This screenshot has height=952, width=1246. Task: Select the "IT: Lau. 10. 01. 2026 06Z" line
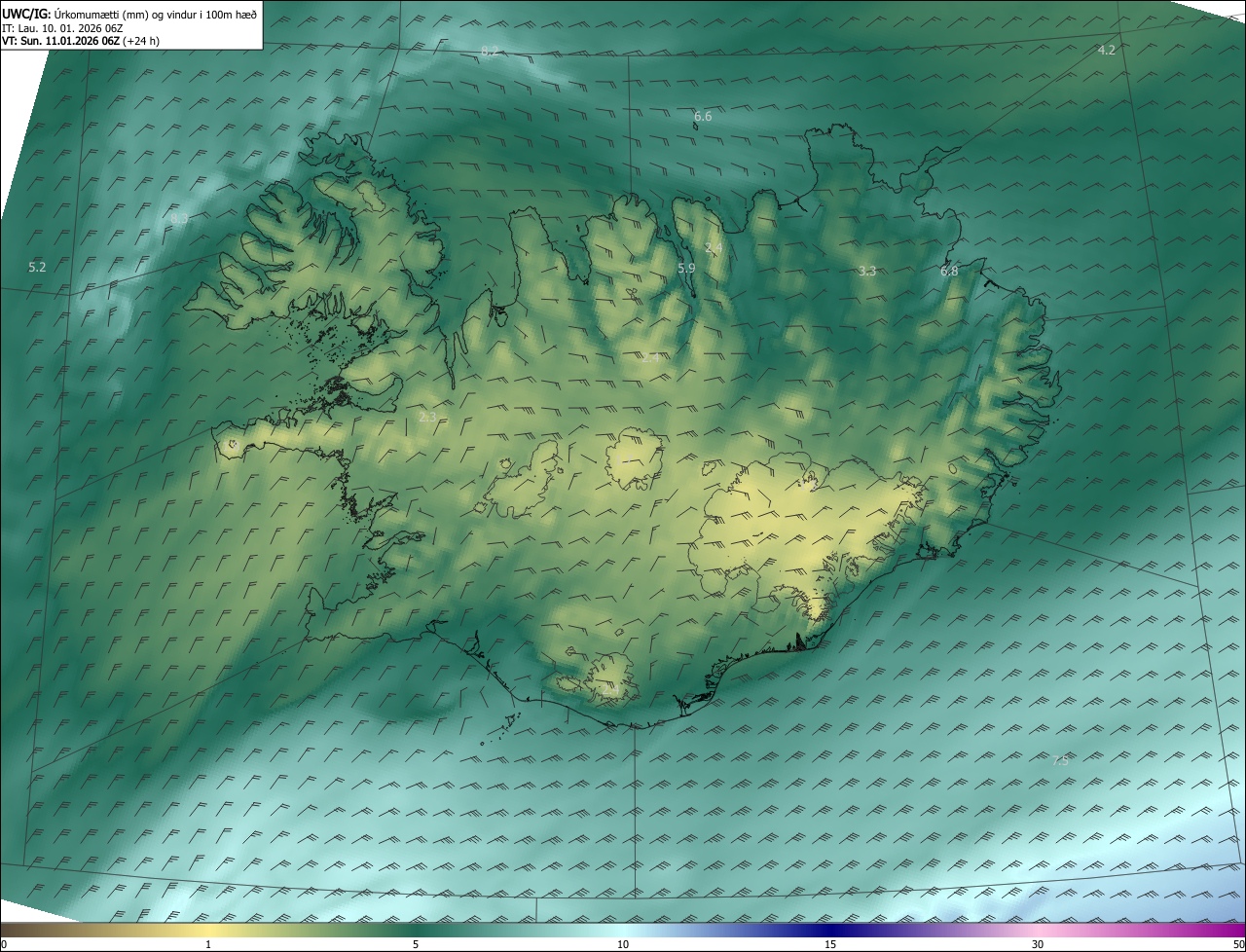(62, 28)
